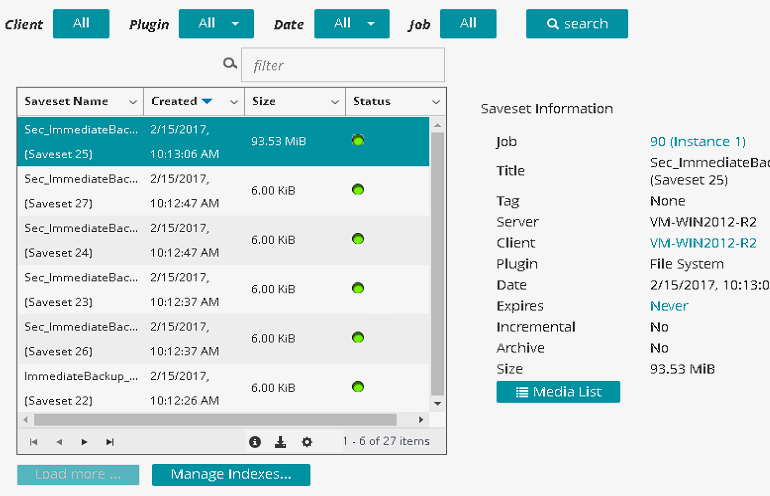The image size is (770, 496).
Task: Select the Saveset 23 row name
Action: click(x=81, y=289)
